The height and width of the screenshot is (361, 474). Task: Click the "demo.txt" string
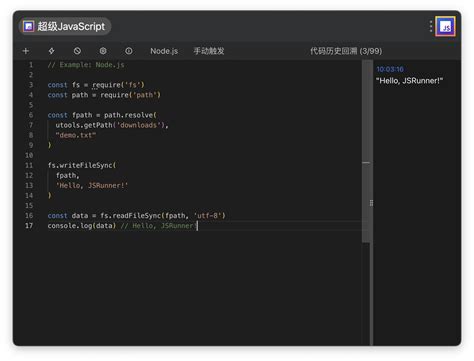[76, 135]
